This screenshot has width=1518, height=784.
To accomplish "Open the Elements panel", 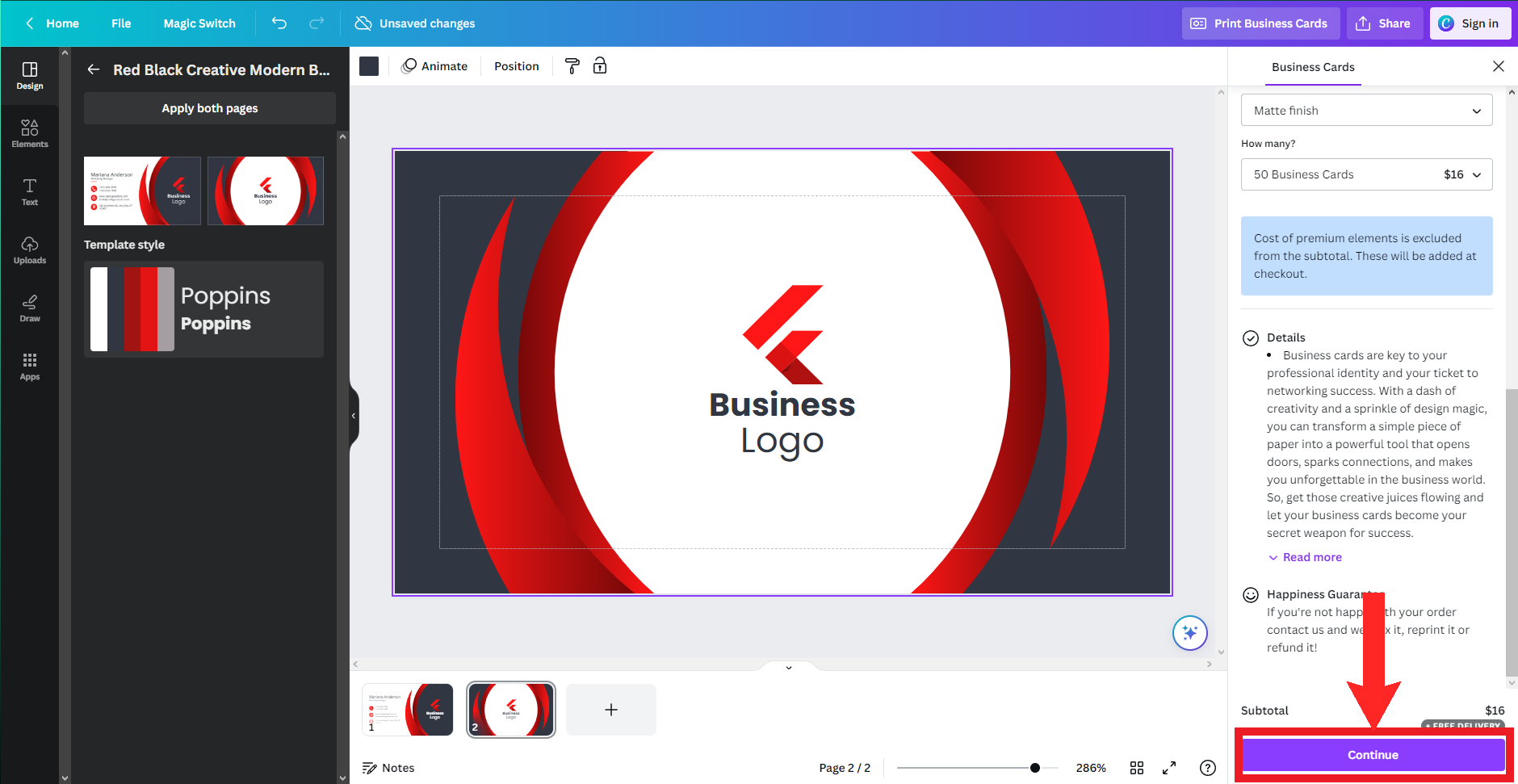I will [30, 134].
